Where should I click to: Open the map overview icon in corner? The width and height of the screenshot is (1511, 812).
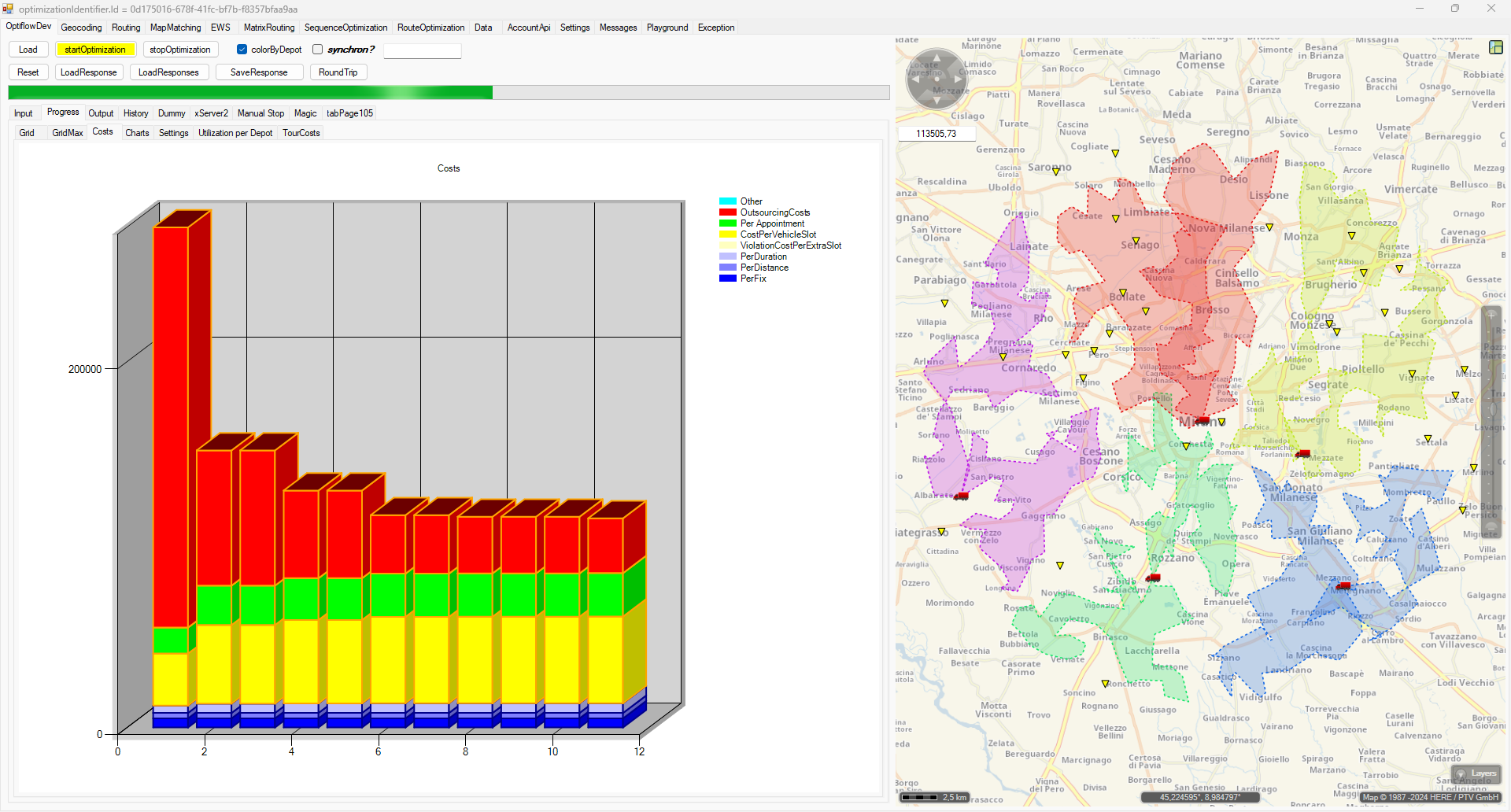[1495, 47]
